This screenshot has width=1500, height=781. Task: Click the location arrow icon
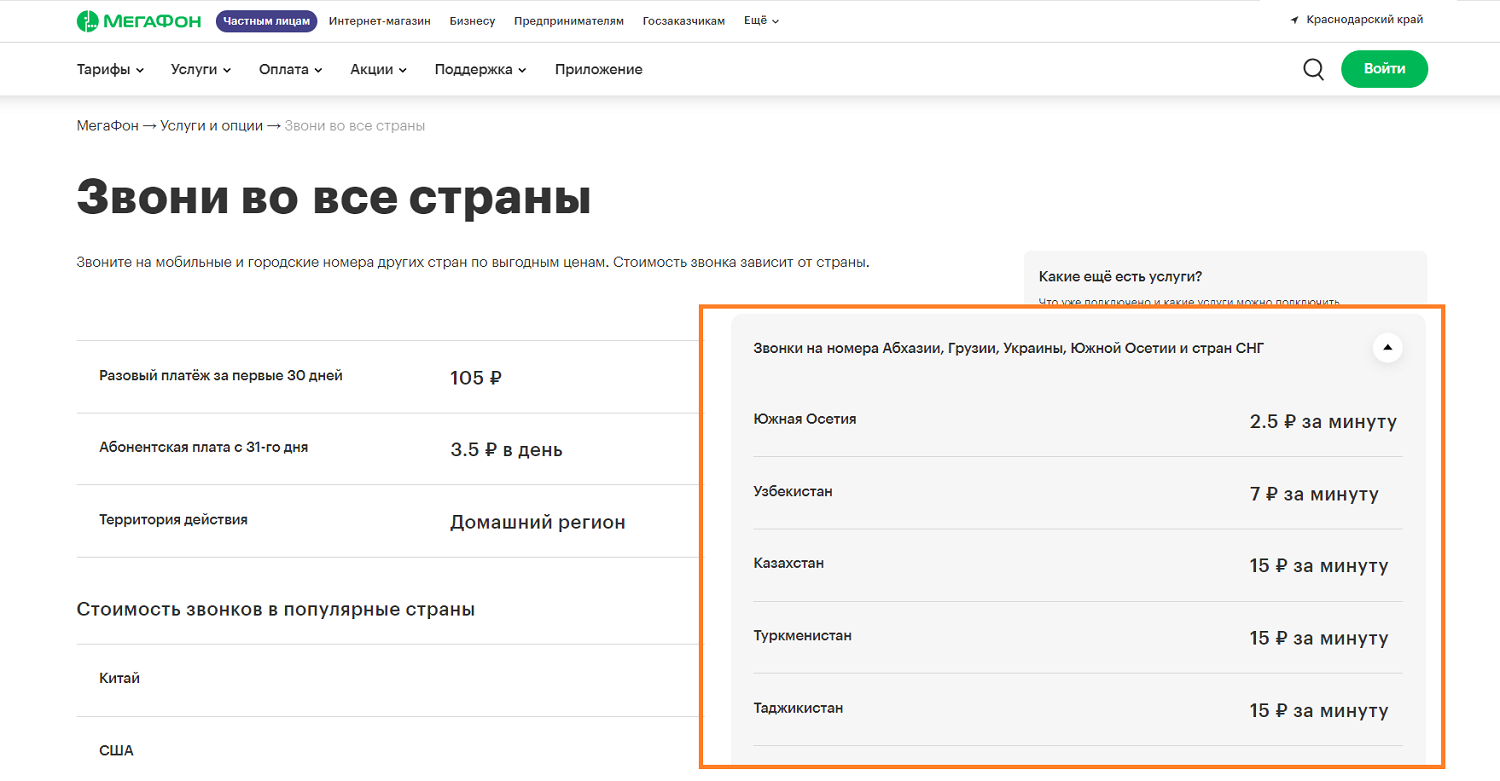coord(1295,20)
